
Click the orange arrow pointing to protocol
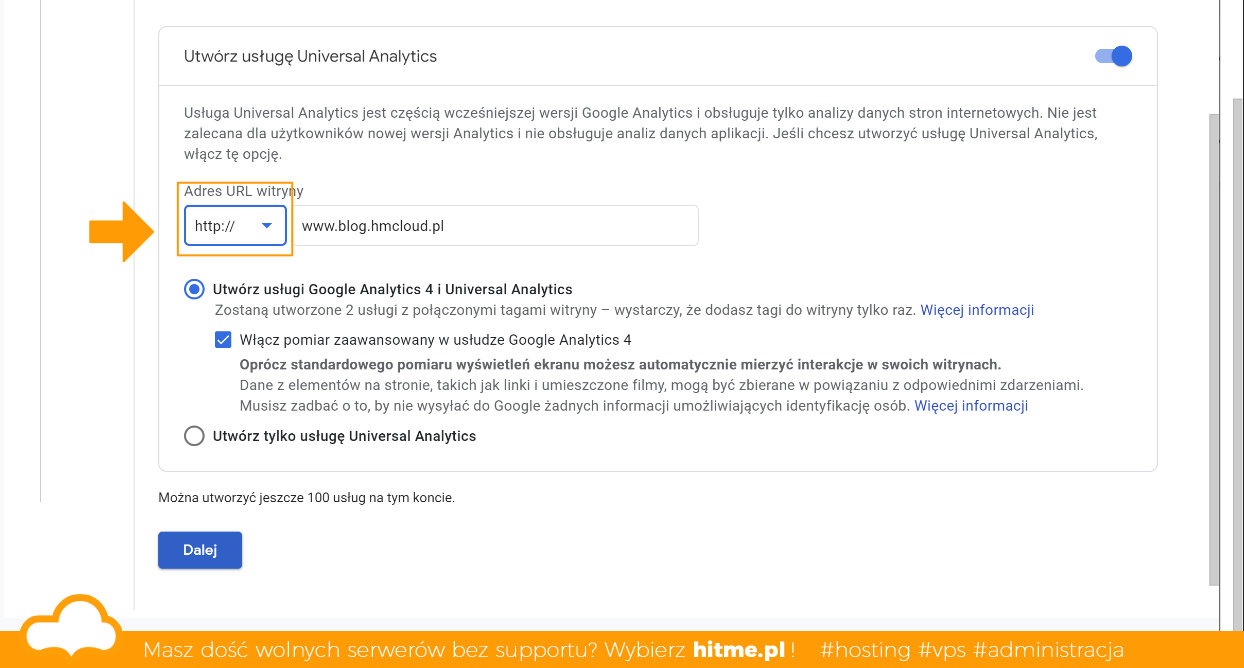tap(119, 231)
